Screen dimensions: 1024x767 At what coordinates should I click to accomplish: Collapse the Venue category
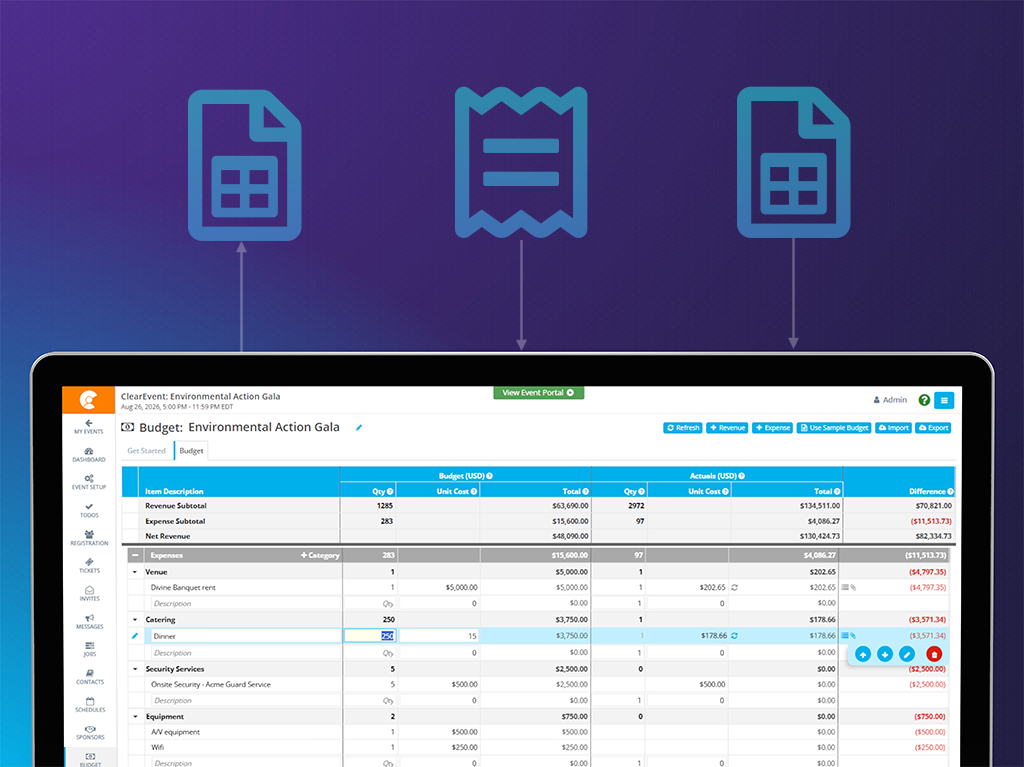(x=133, y=571)
